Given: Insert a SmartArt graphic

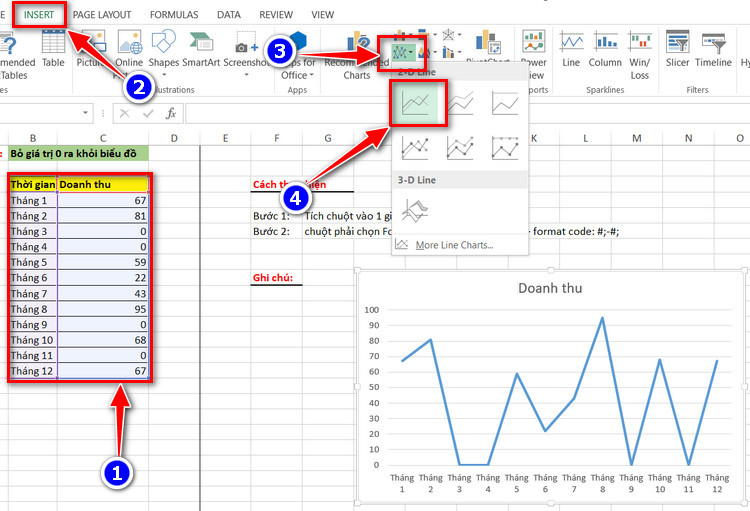Looking at the screenshot, I should tap(201, 49).
